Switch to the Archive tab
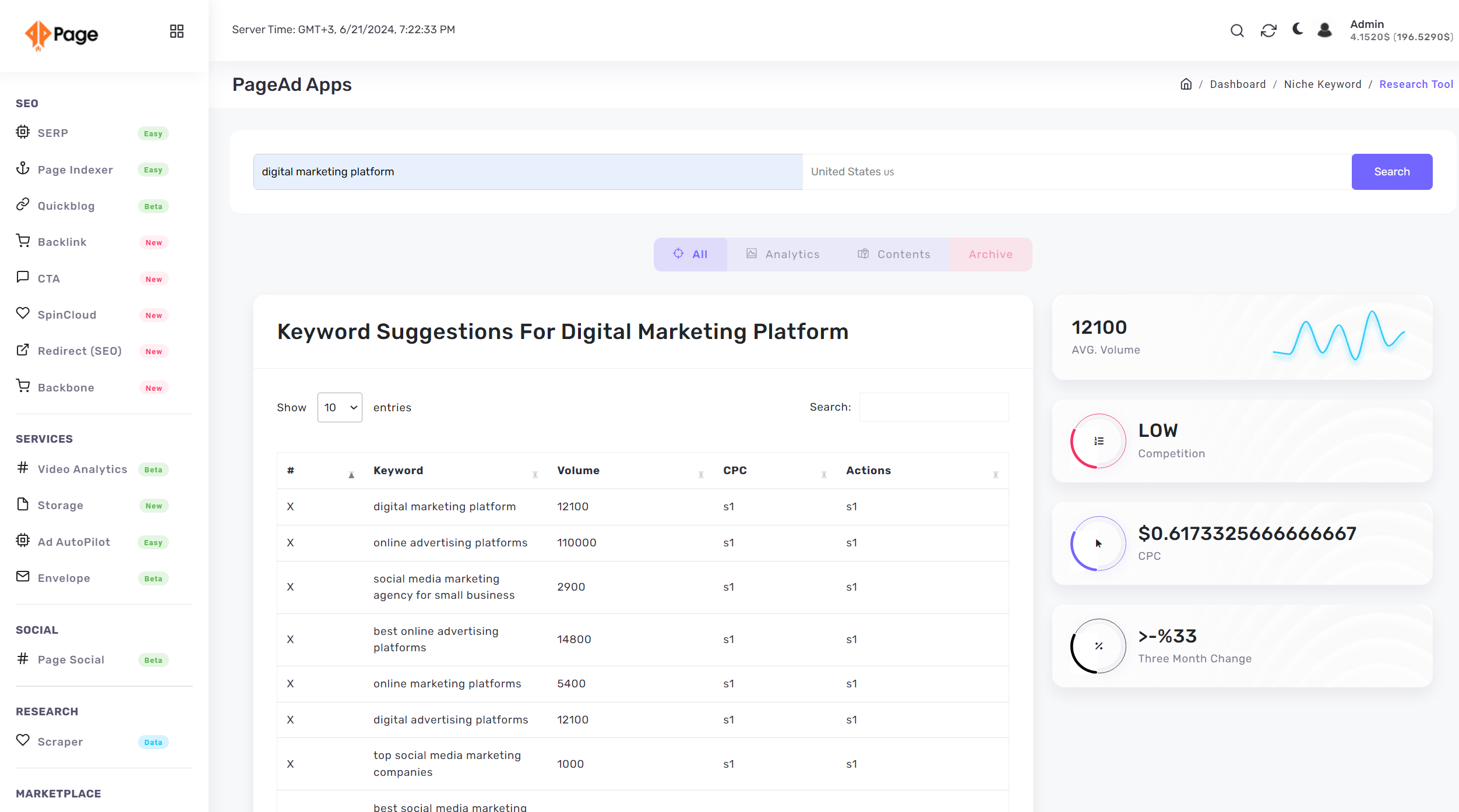This screenshot has width=1459, height=812. tap(991, 255)
